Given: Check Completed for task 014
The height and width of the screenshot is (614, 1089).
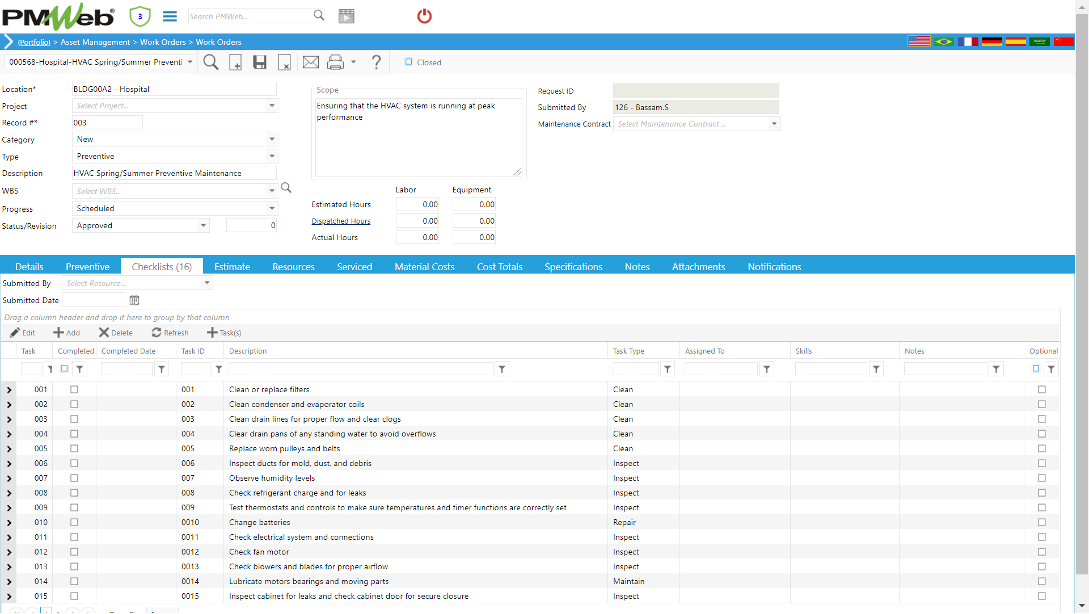Looking at the screenshot, I should coord(74,581).
